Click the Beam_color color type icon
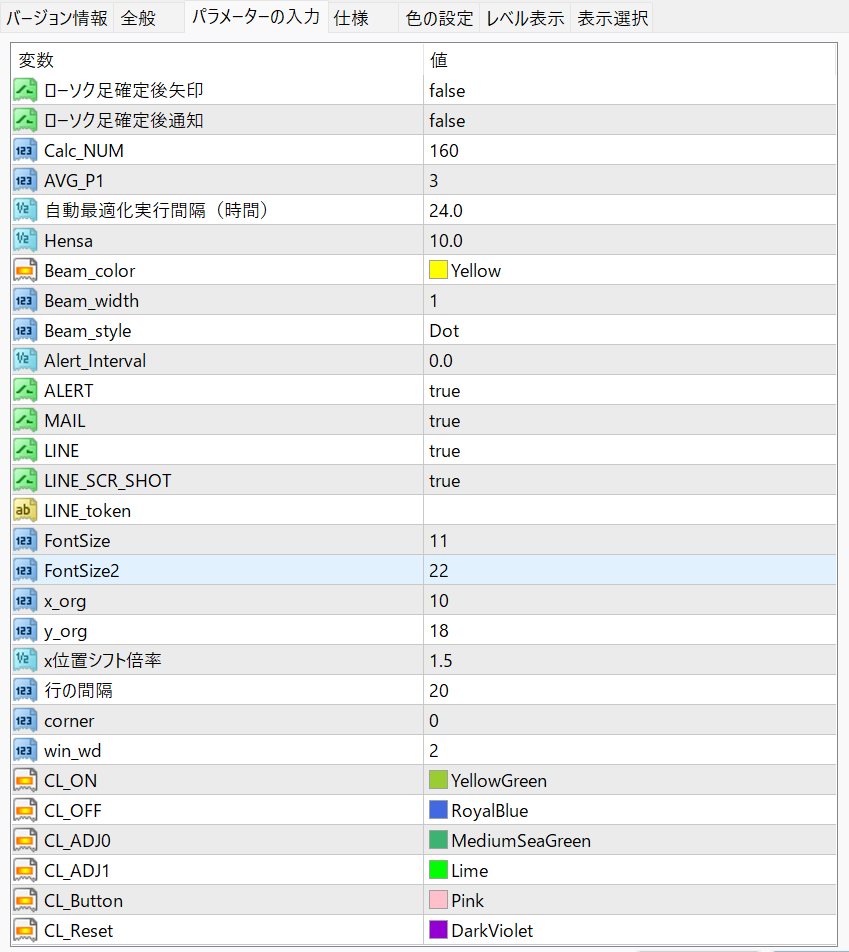 [x=25, y=271]
